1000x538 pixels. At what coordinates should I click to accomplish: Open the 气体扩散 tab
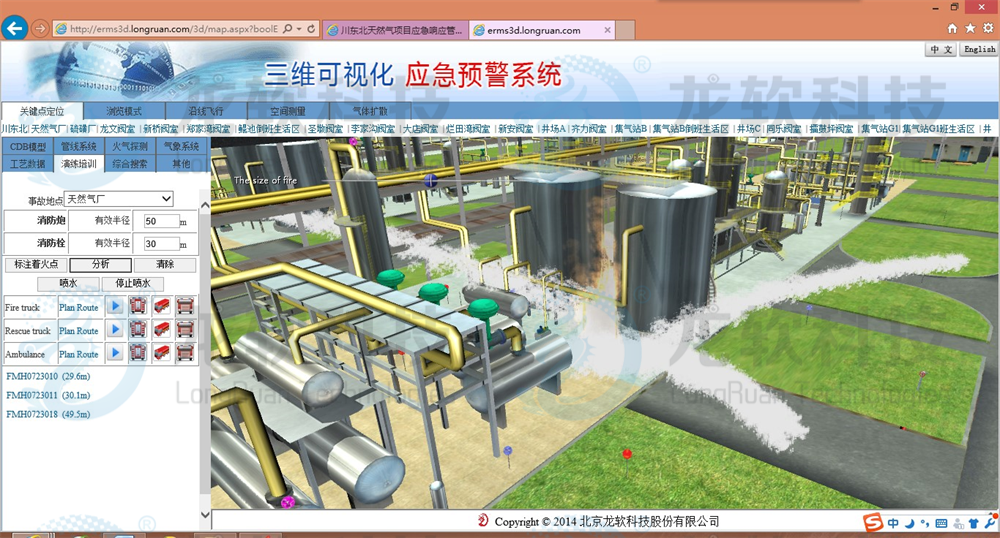click(370, 111)
